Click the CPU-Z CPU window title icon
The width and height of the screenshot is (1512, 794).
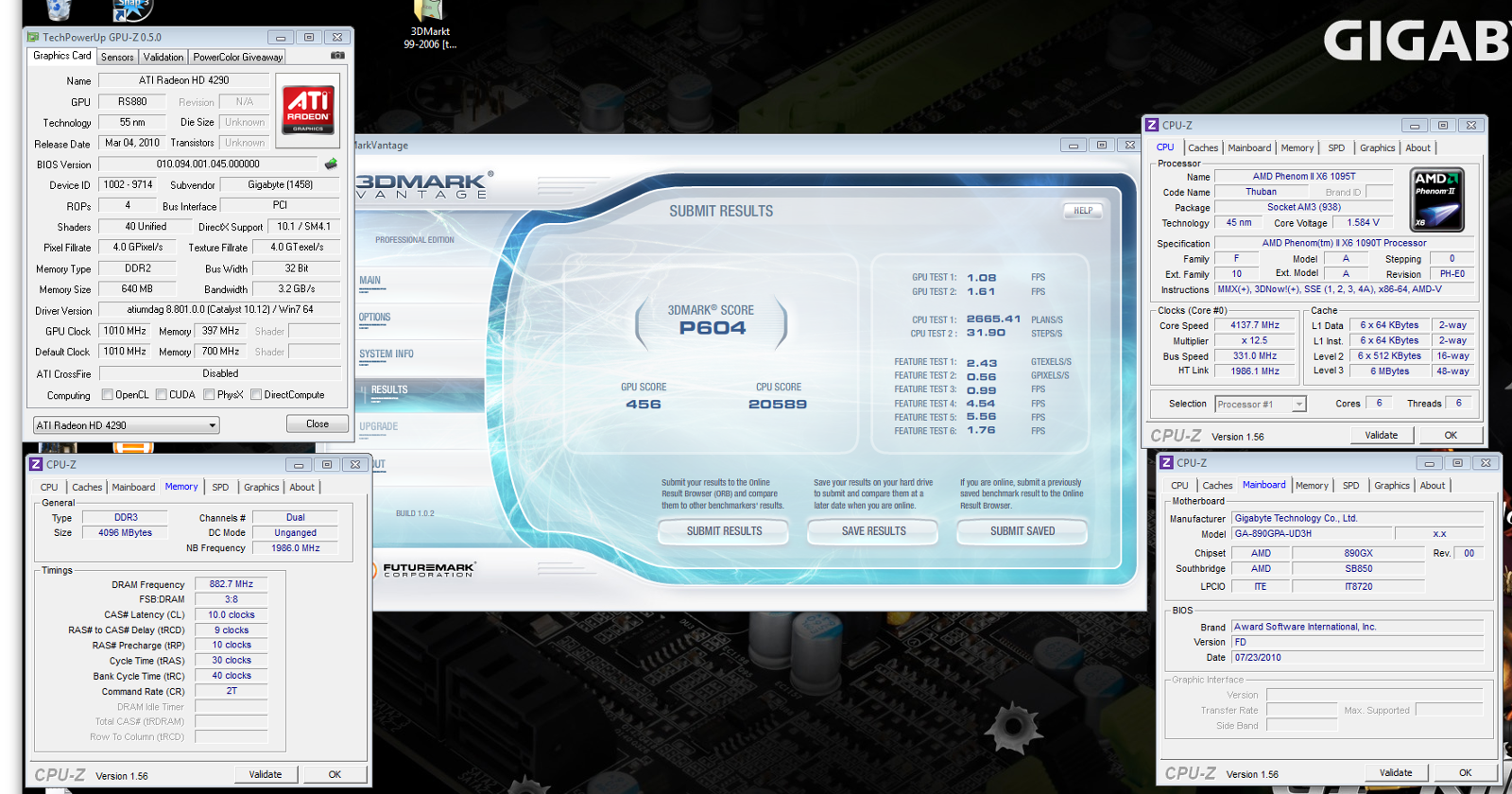(x=1152, y=125)
